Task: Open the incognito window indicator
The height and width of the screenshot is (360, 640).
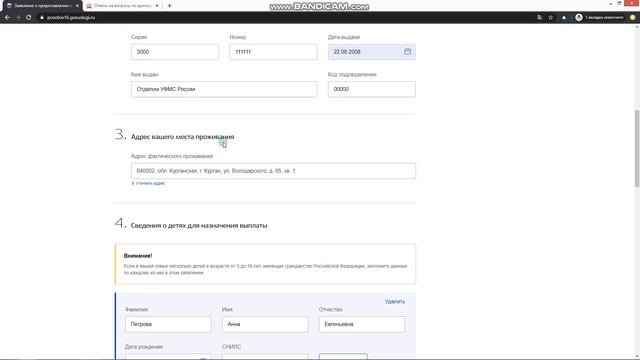Action: 599,18
